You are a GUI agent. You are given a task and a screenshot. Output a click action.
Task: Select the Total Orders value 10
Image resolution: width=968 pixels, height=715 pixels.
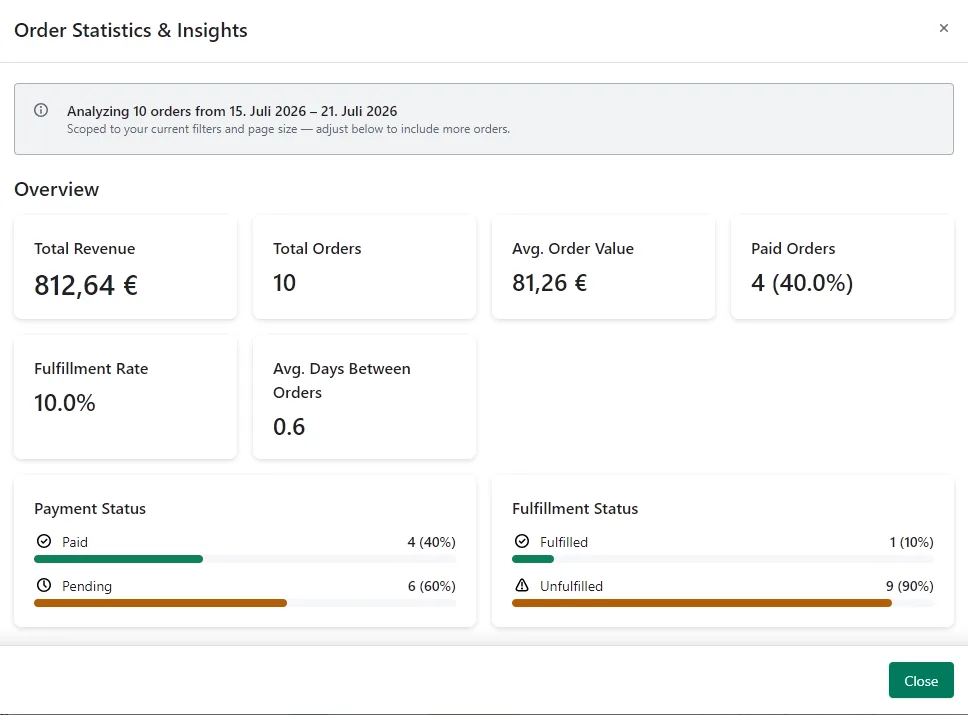(x=285, y=283)
